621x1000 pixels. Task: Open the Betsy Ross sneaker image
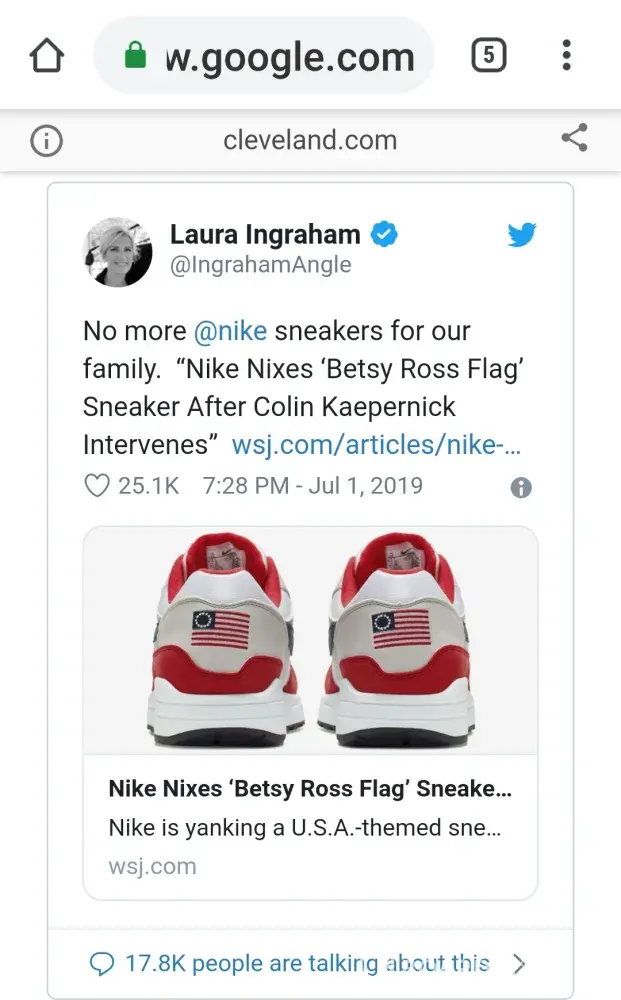pos(310,640)
